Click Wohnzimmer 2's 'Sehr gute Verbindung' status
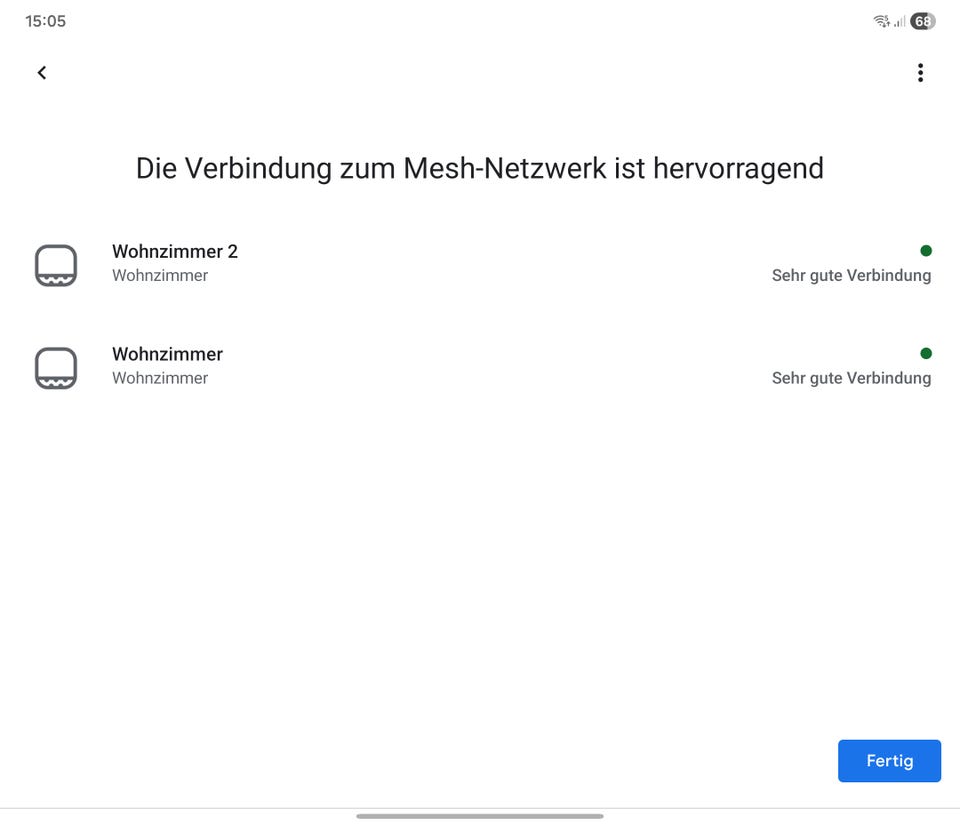Viewport: 960px width, 825px height. coord(851,275)
